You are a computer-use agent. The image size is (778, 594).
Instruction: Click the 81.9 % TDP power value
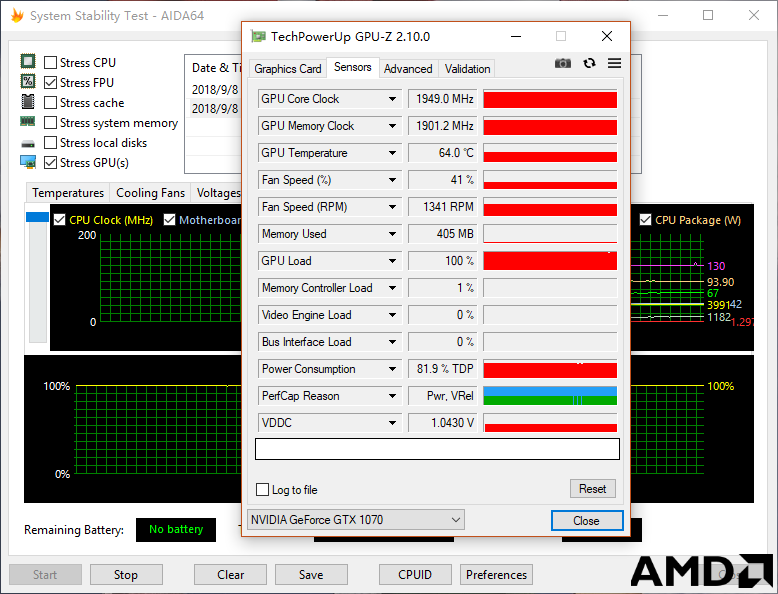point(443,369)
